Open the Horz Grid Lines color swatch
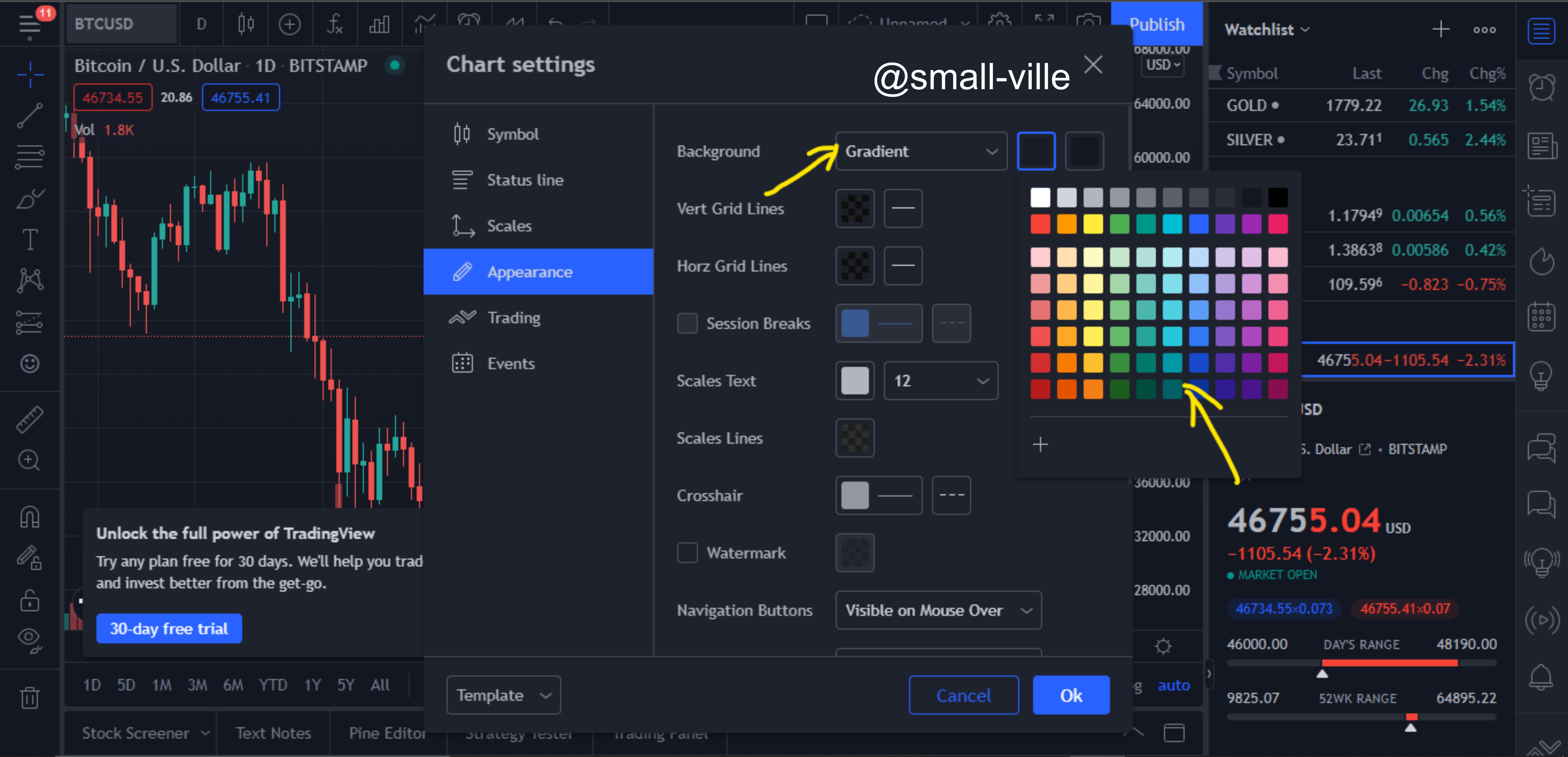The height and width of the screenshot is (757, 1568). tap(855, 266)
